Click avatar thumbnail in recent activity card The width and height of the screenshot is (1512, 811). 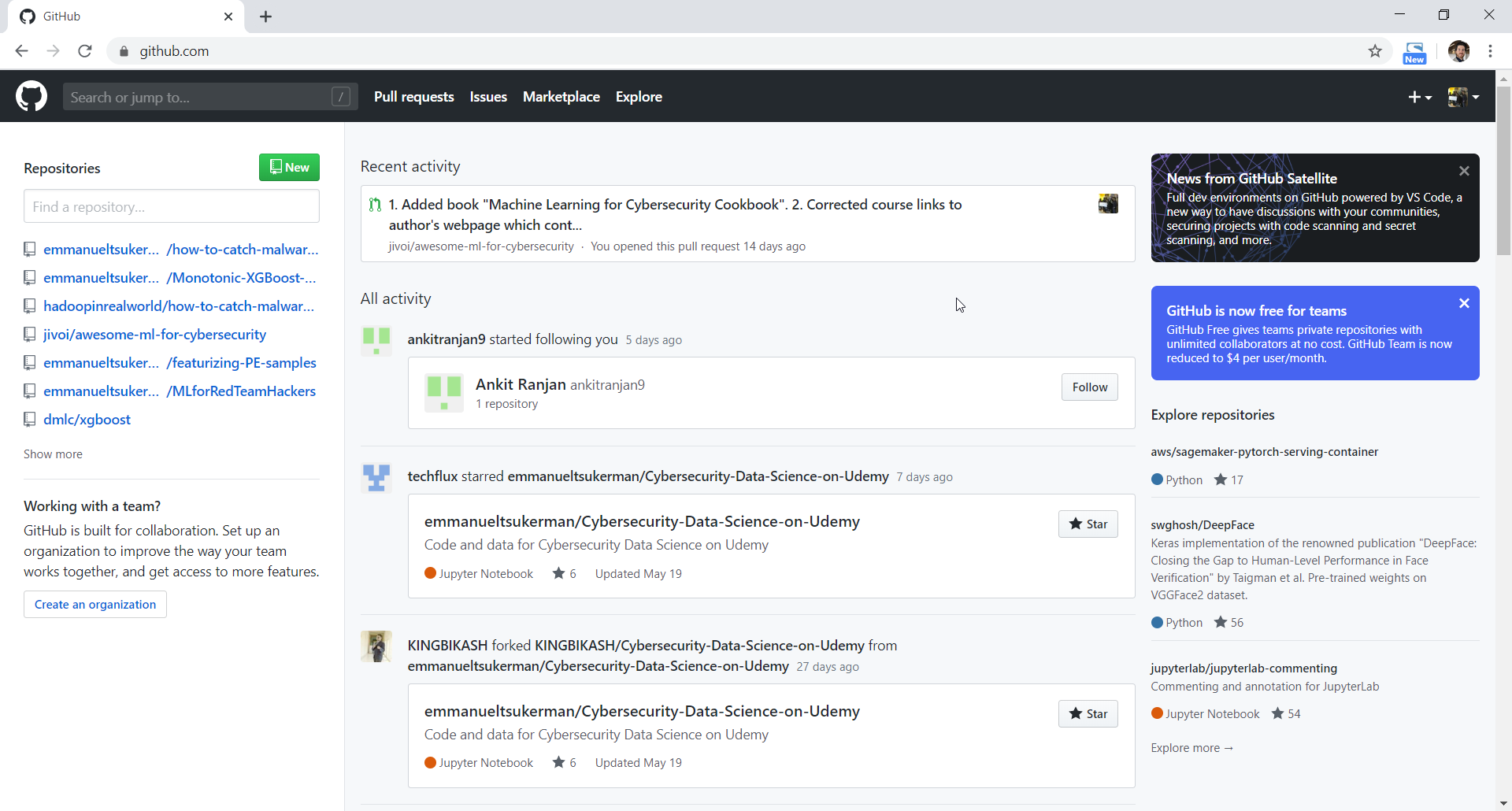[x=1108, y=204]
